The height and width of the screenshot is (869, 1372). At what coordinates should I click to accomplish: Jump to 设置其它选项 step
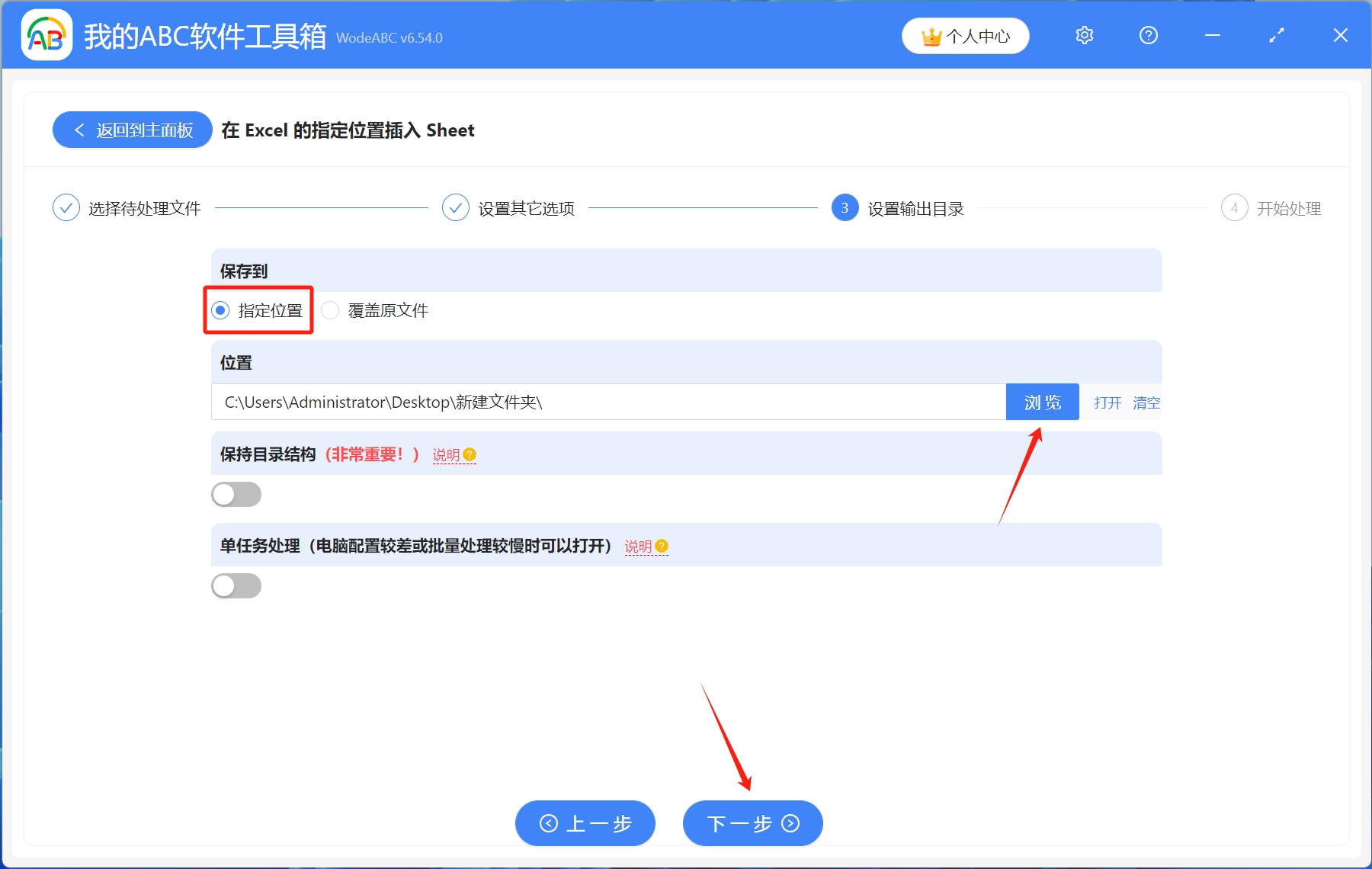(x=456, y=208)
